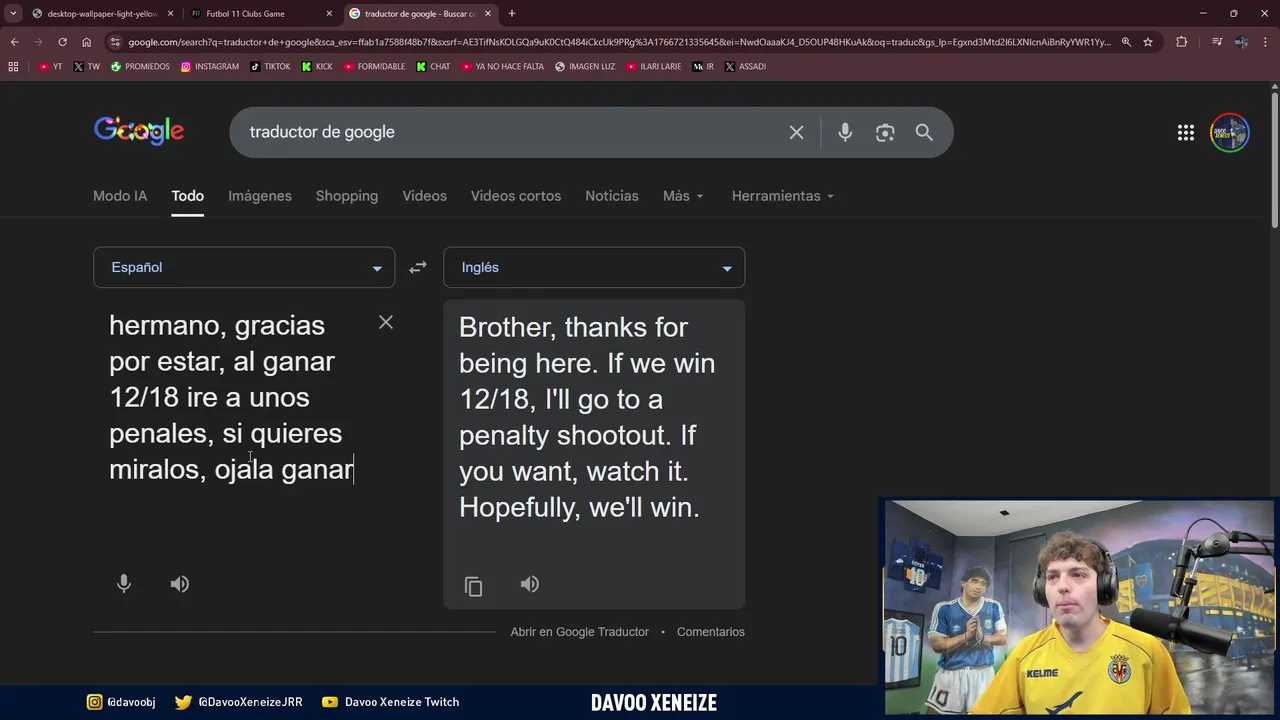Start voice search with the microphone icon

[x=845, y=132]
